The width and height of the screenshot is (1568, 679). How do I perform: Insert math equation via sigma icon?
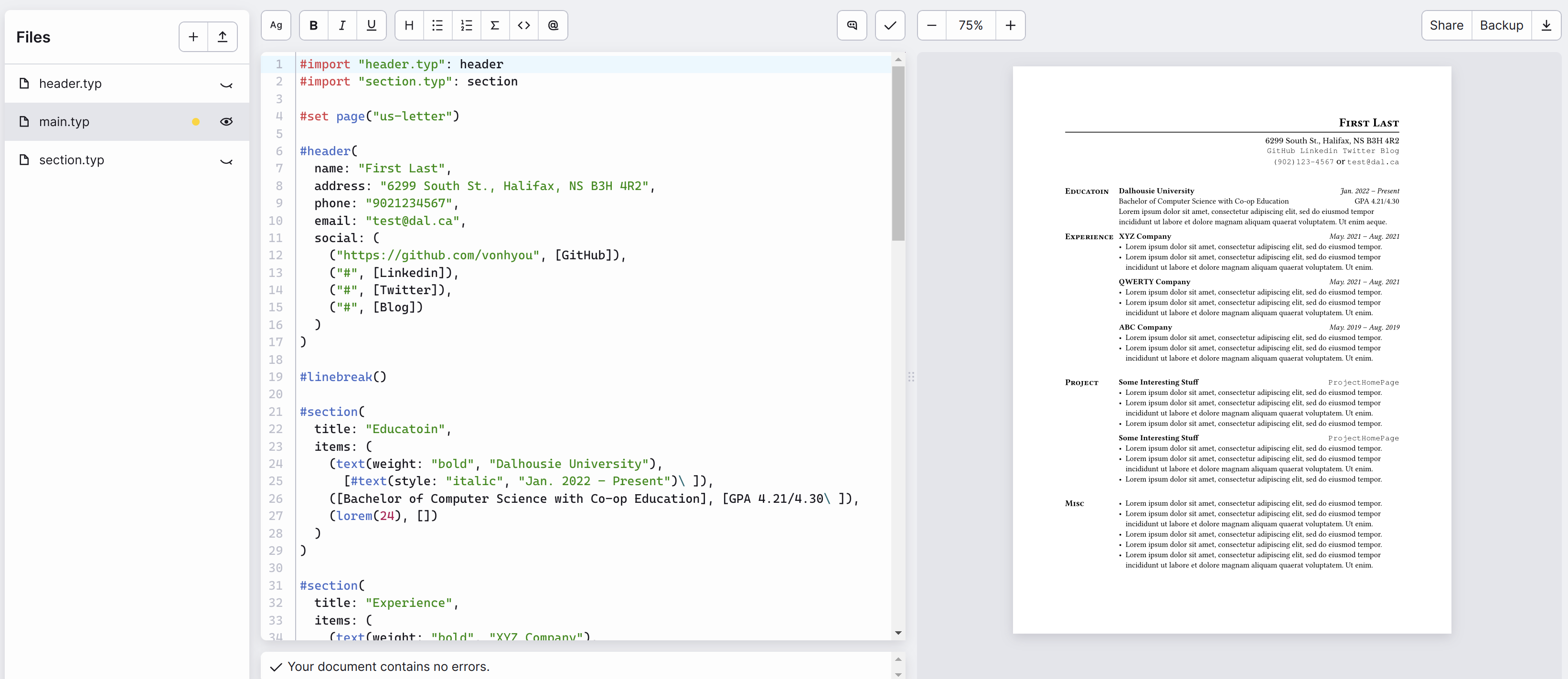[x=495, y=26]
